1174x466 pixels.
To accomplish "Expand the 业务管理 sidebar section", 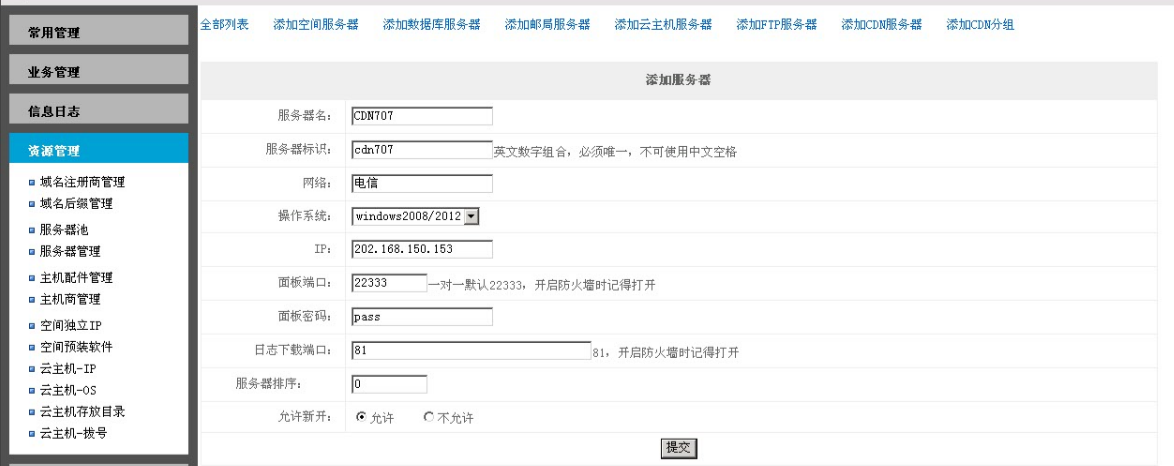I will pos(97,71).
